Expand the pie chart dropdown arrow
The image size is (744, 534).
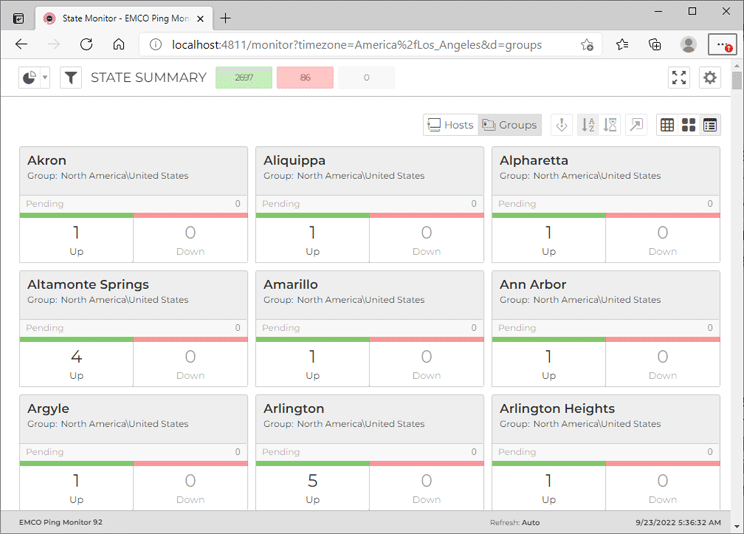[x=45, y=78]
